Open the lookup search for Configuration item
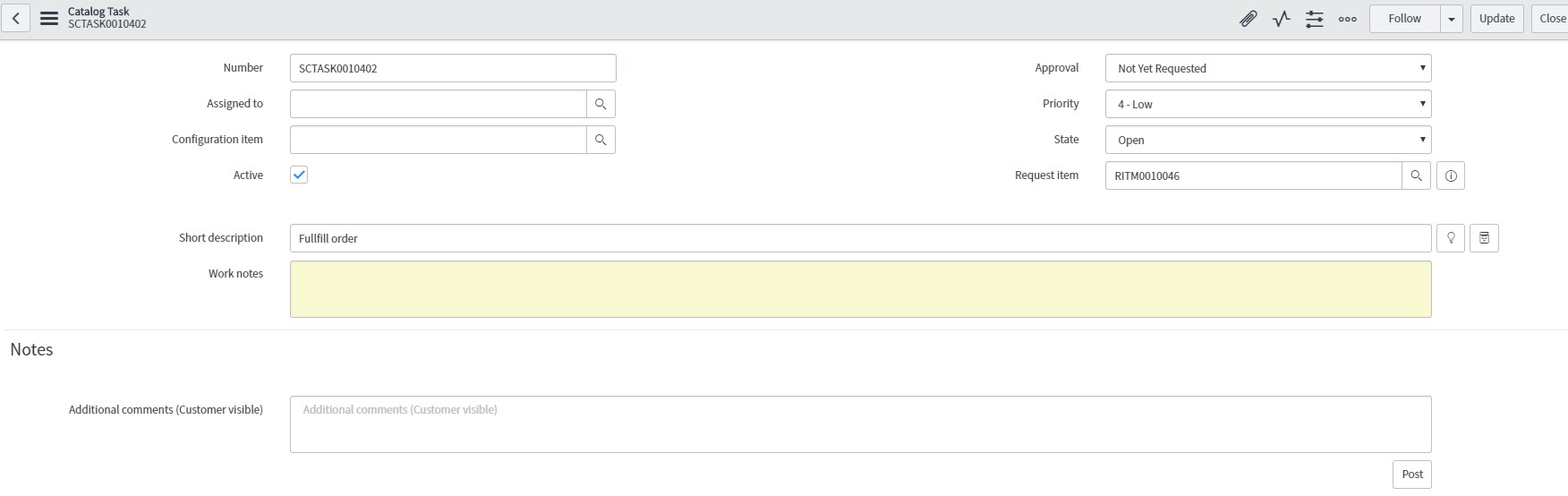 coord(601,140)
